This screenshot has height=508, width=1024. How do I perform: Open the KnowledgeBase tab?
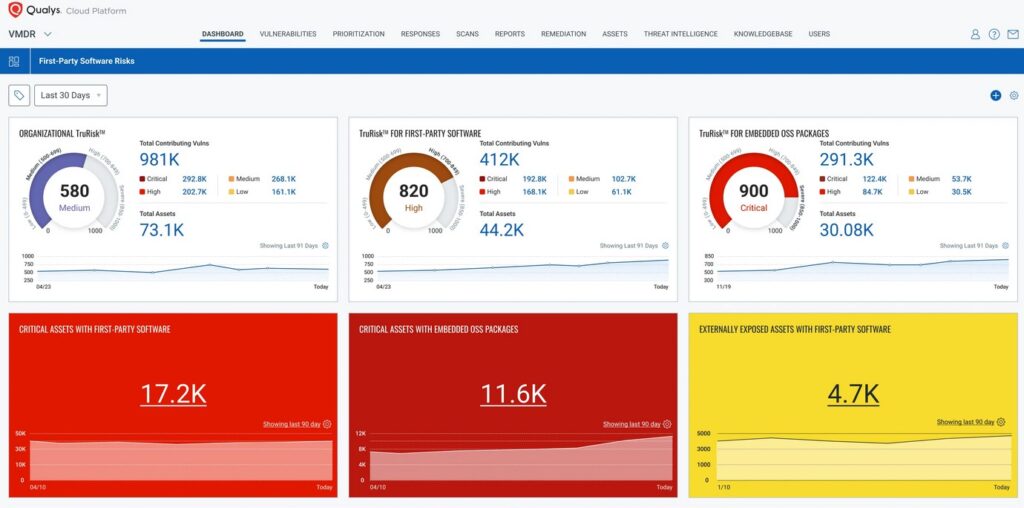tap(763, 34)
